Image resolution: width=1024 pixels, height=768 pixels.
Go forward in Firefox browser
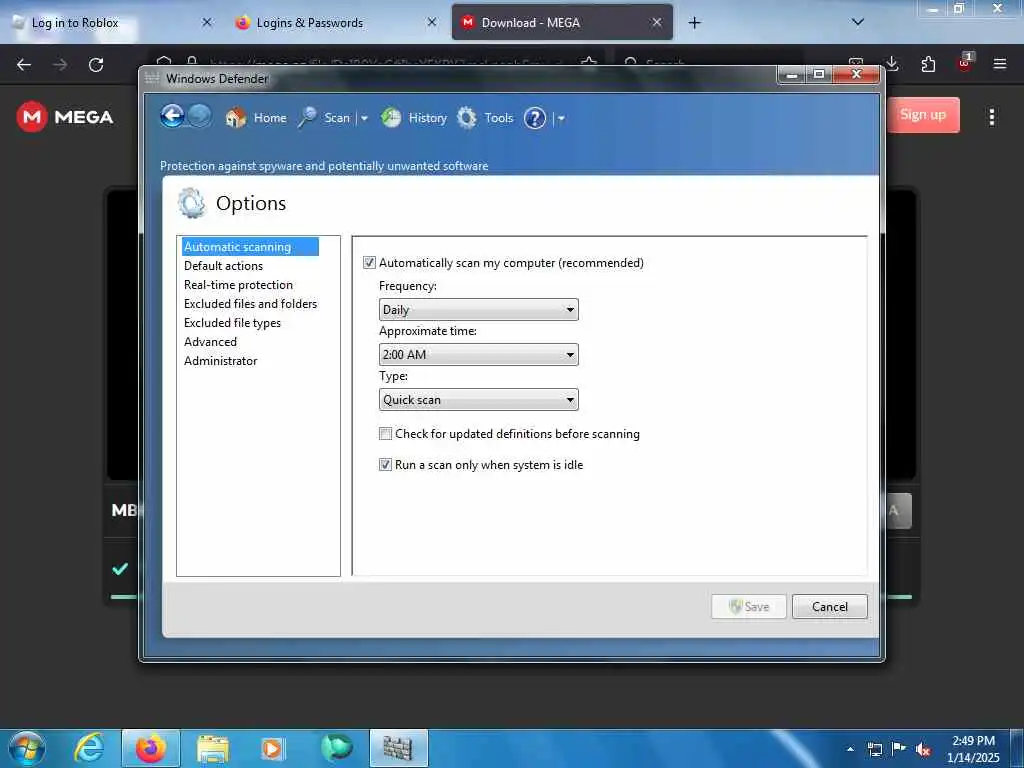[60, 65]
